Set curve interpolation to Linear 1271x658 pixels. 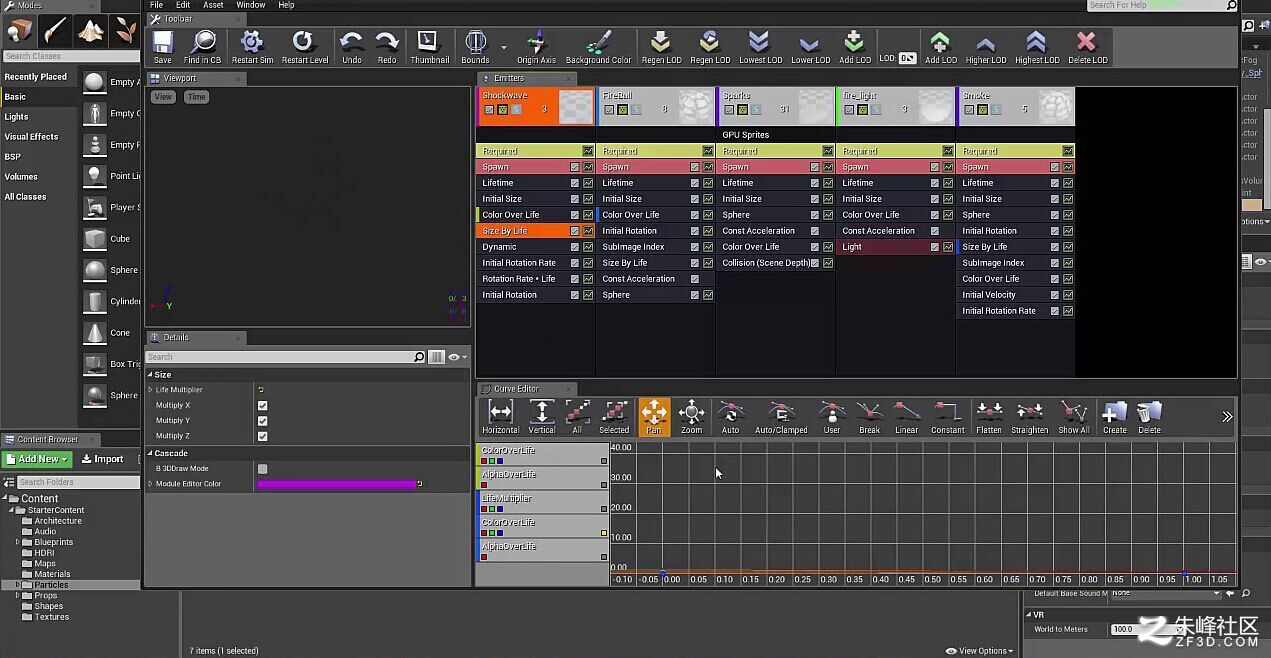[906, 417]
